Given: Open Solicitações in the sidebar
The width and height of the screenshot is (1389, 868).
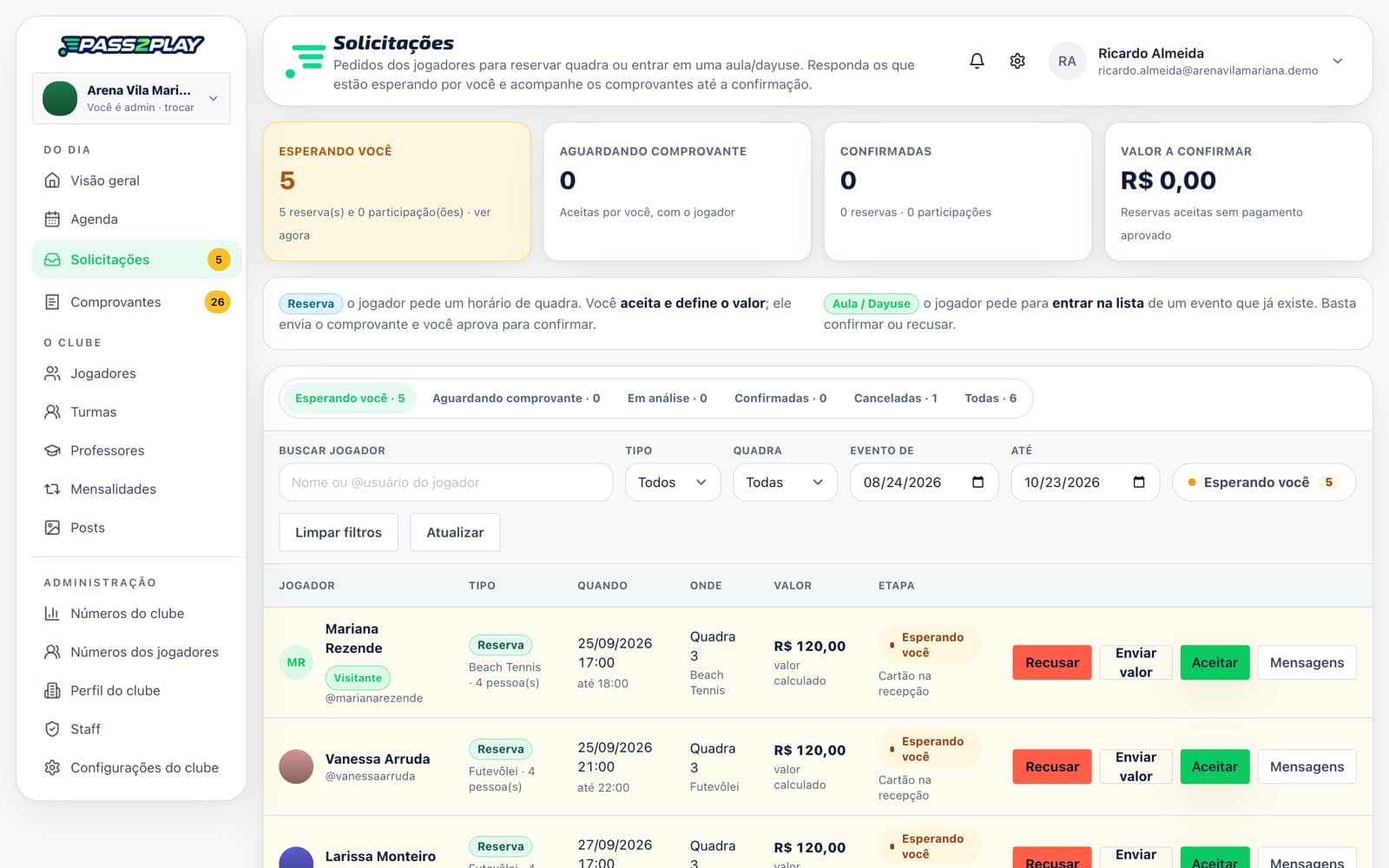Looking at the screenshot, I should (x=136, y=260).
